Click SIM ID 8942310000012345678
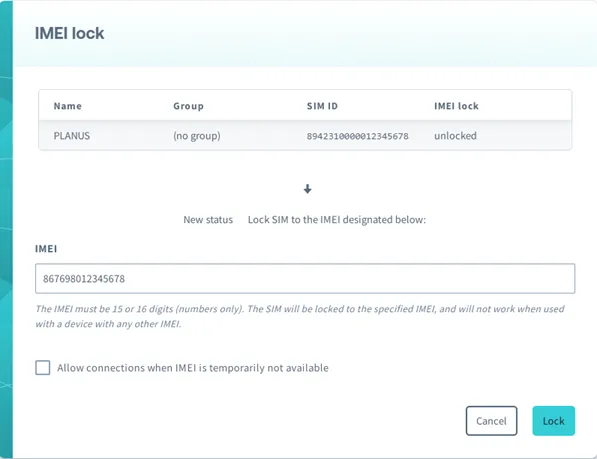The image size is (597, 459). point(358,136)
